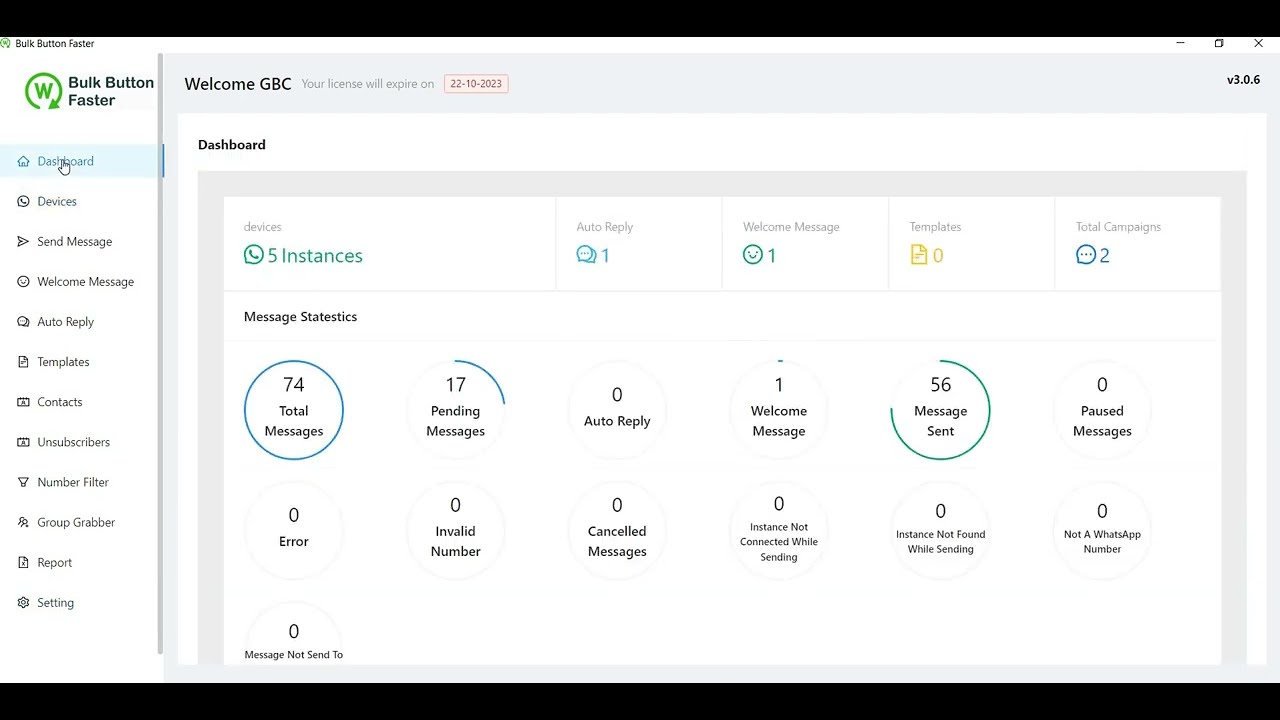The height and width of the screenshot is (720, 1280).
Task: Click the 1 Welcome Message statistic circle
Action: coord(779,409)
